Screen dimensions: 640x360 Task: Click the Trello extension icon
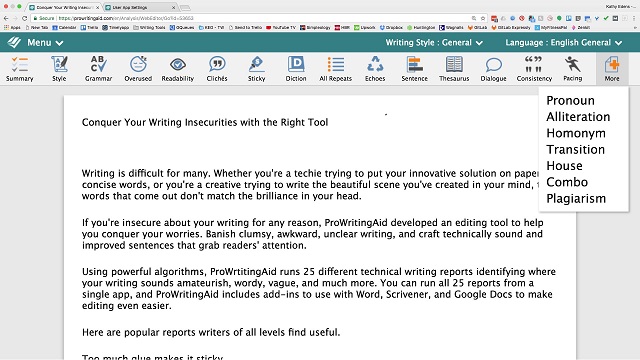[569, 18]
